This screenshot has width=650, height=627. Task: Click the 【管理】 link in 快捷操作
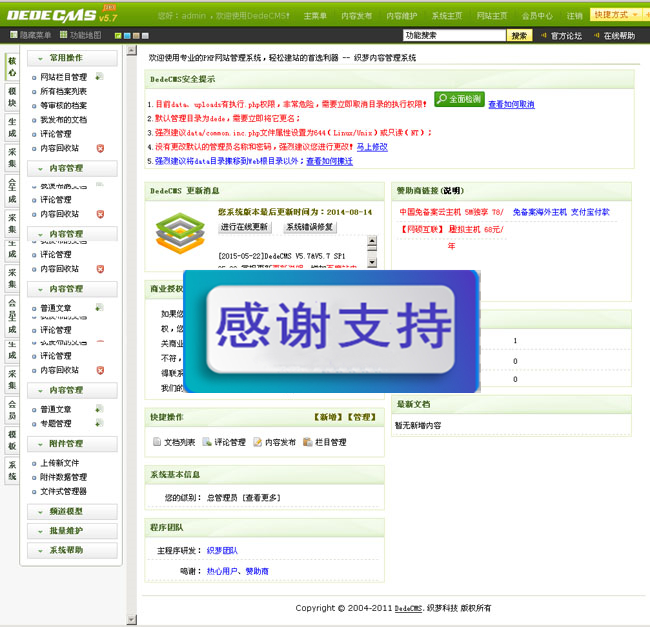pyautogui.click(x=361, y=417)
